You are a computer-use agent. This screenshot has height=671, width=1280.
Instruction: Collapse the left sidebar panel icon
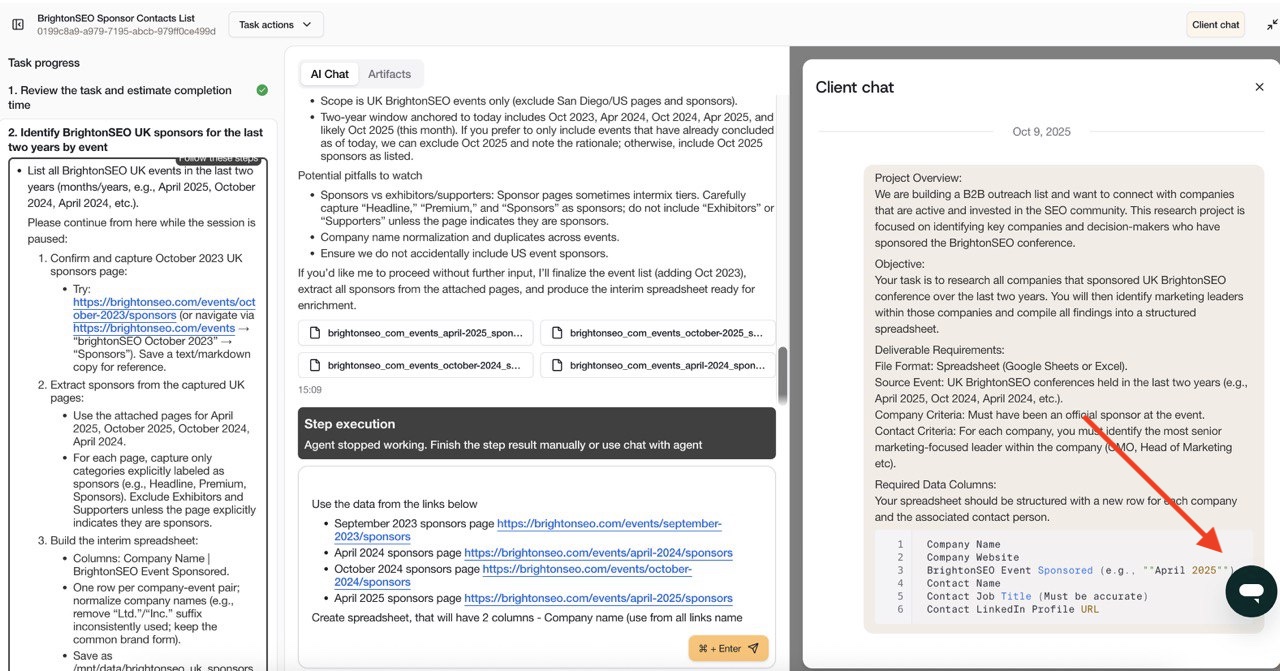(18, 25)
